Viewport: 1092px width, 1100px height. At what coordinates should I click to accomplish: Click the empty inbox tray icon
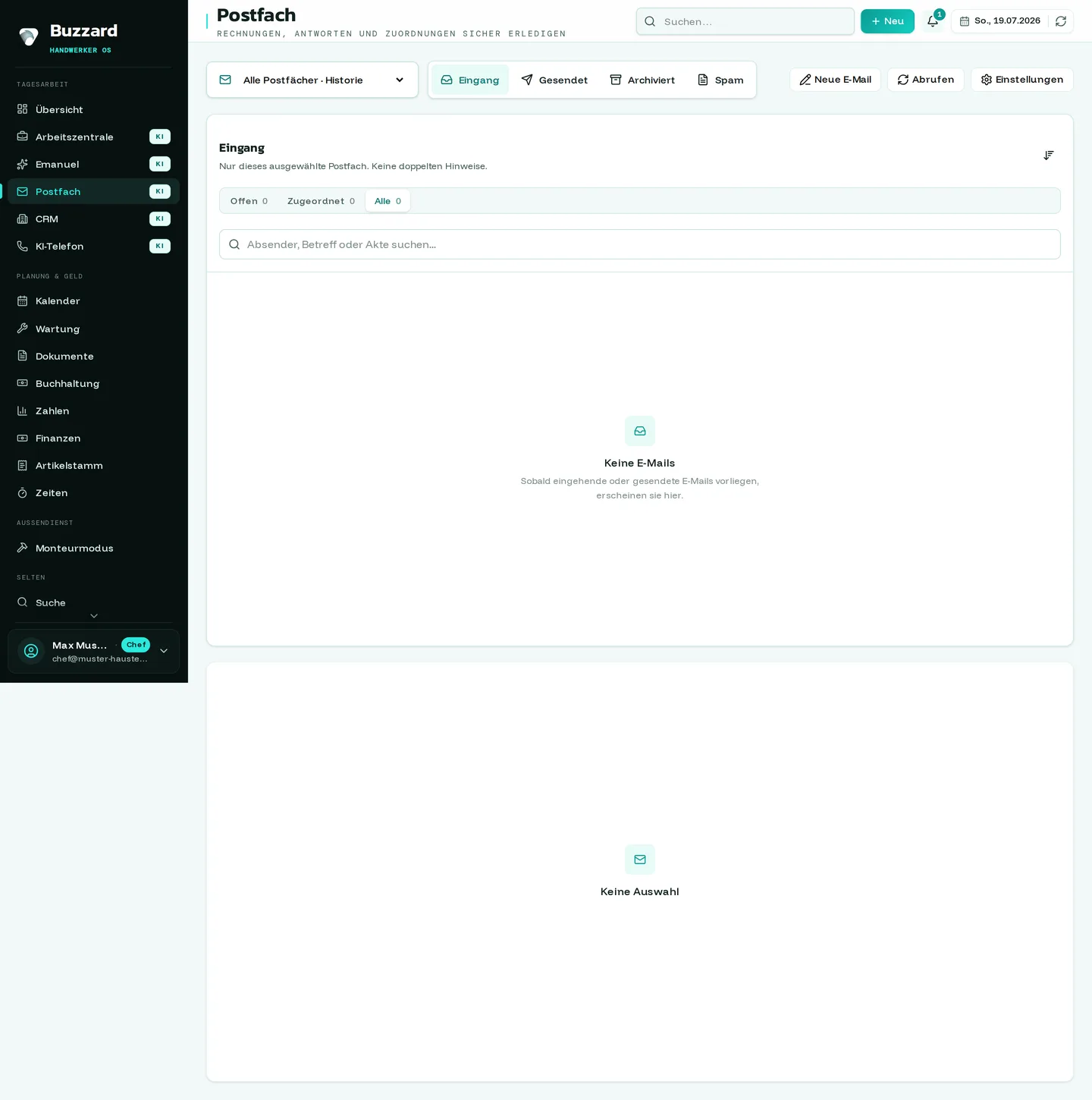tap(640, 431)
